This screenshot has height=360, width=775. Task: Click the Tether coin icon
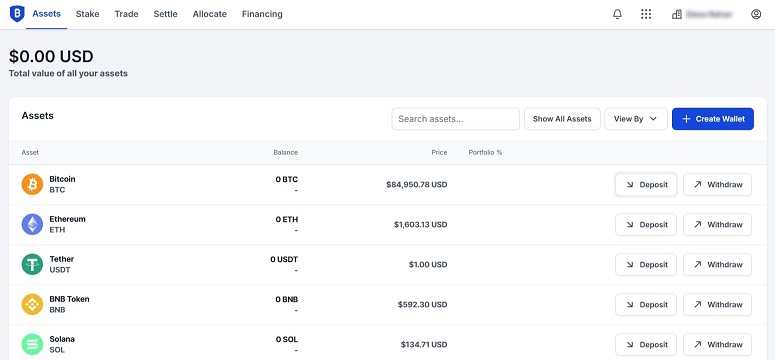[x=32, y=265]
